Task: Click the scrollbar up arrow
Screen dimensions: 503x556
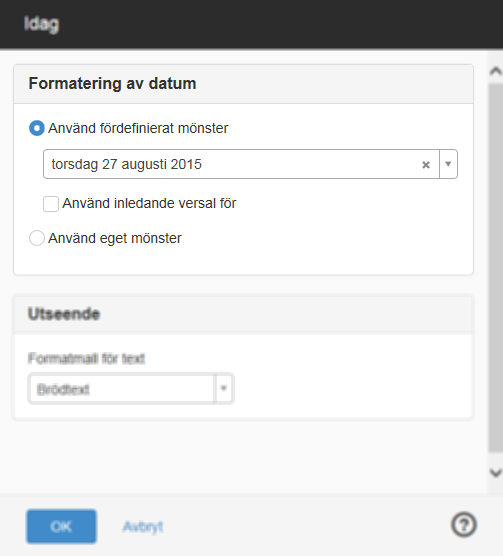Action: 496,71
